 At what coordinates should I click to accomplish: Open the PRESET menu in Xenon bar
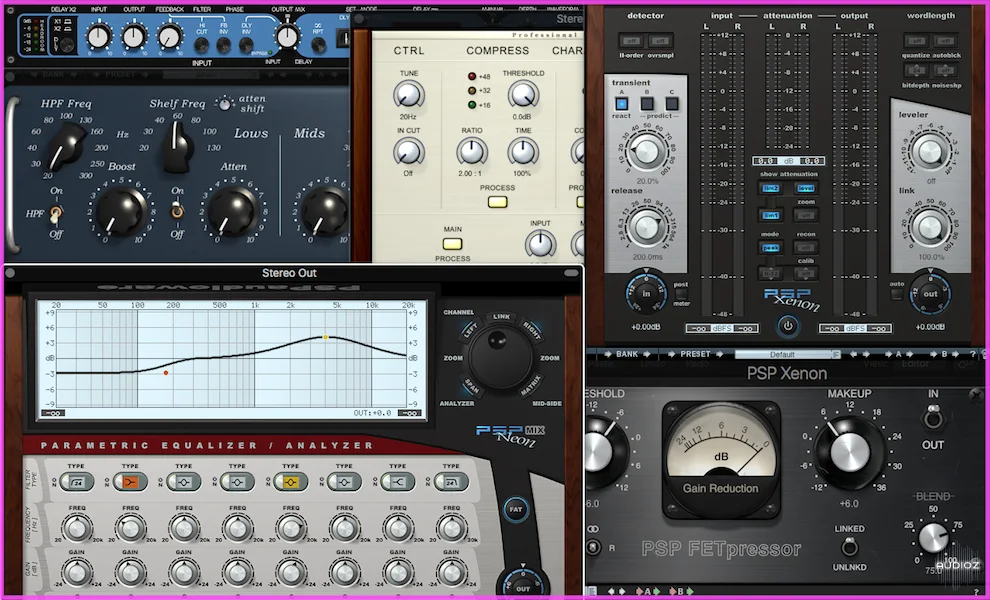(695, 354)
